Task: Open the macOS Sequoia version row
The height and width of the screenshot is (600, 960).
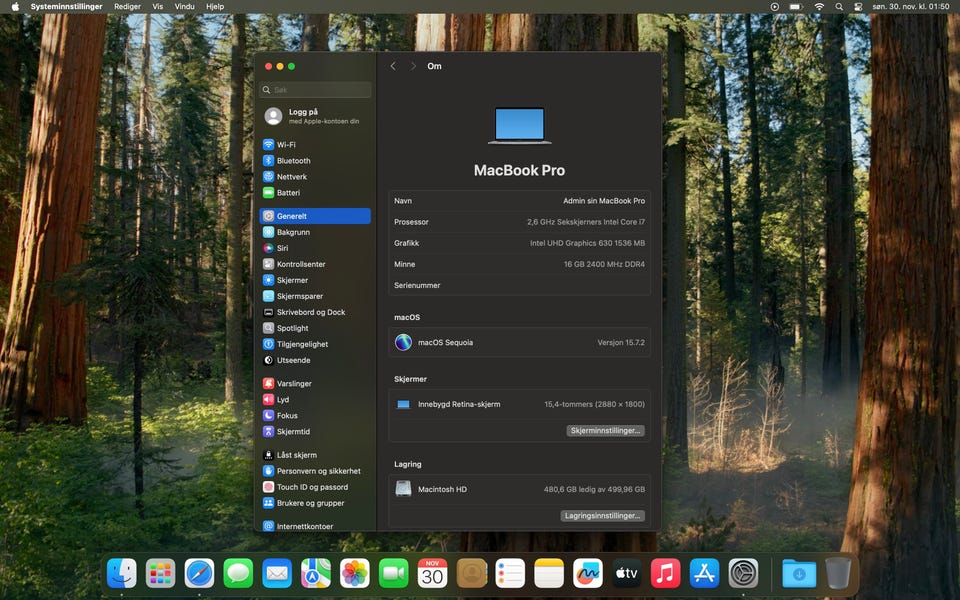Action: pyautogui.click(x=519, y=342)
